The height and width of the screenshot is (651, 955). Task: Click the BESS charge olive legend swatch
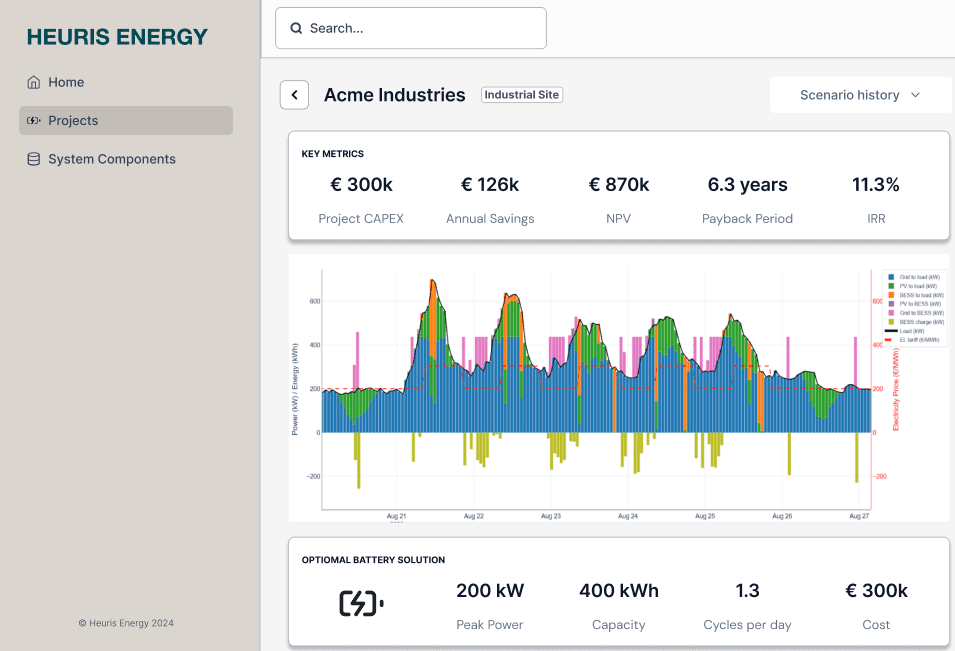(891, 322)
